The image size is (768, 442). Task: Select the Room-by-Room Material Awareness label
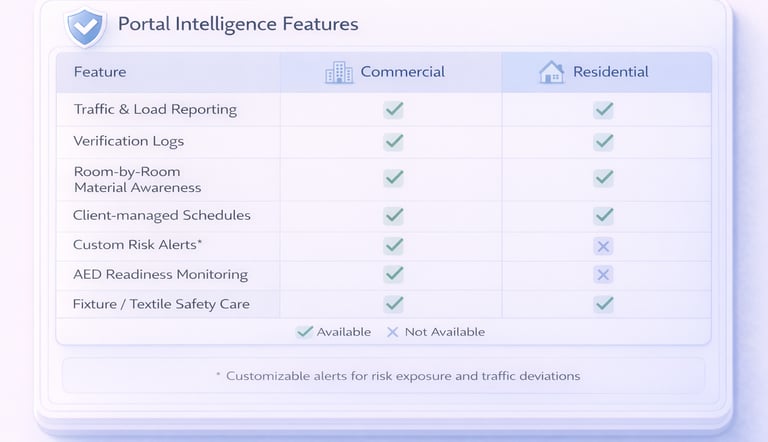(x=137, y=179)
